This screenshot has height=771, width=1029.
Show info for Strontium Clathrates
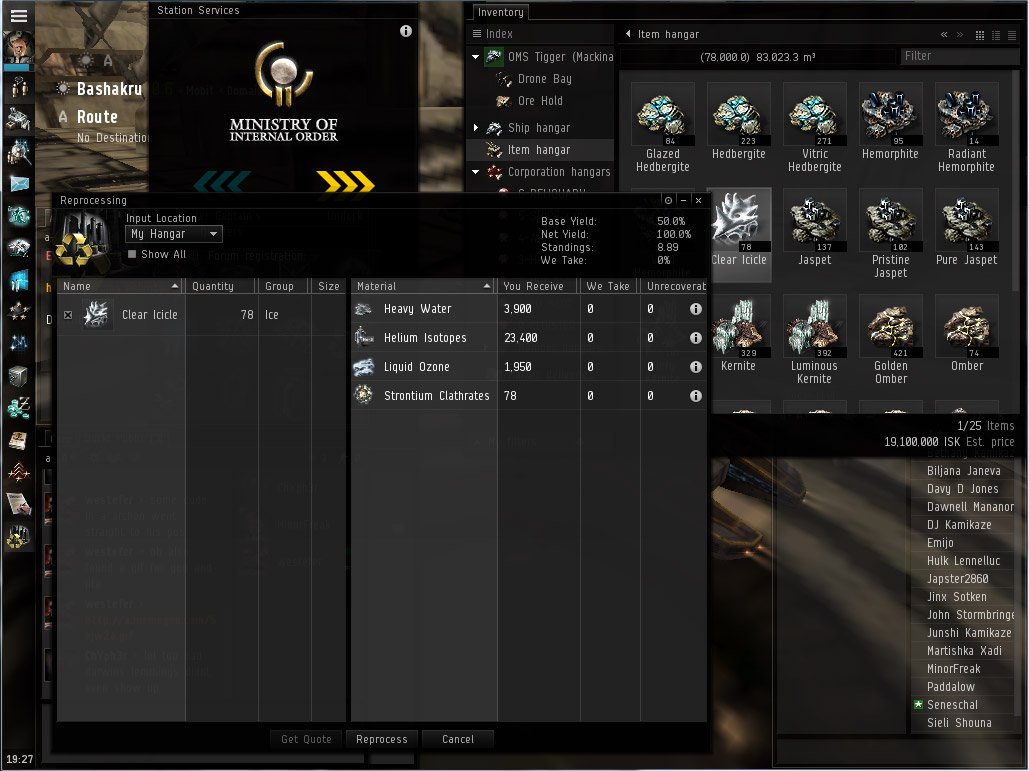pyautogui.click(x=696, y=396)
